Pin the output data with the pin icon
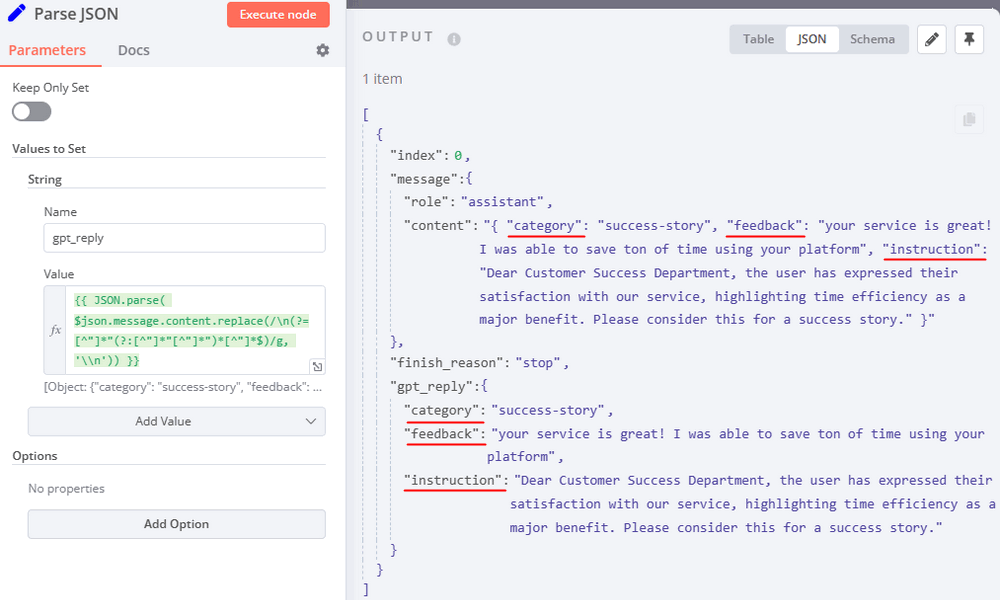1000x600 pixels. point(969,39)
